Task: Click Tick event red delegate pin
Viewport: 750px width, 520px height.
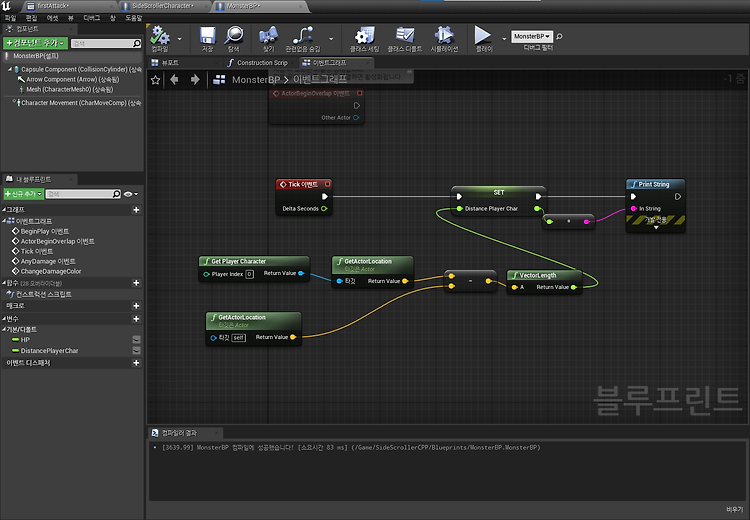Action: (328, 184)
